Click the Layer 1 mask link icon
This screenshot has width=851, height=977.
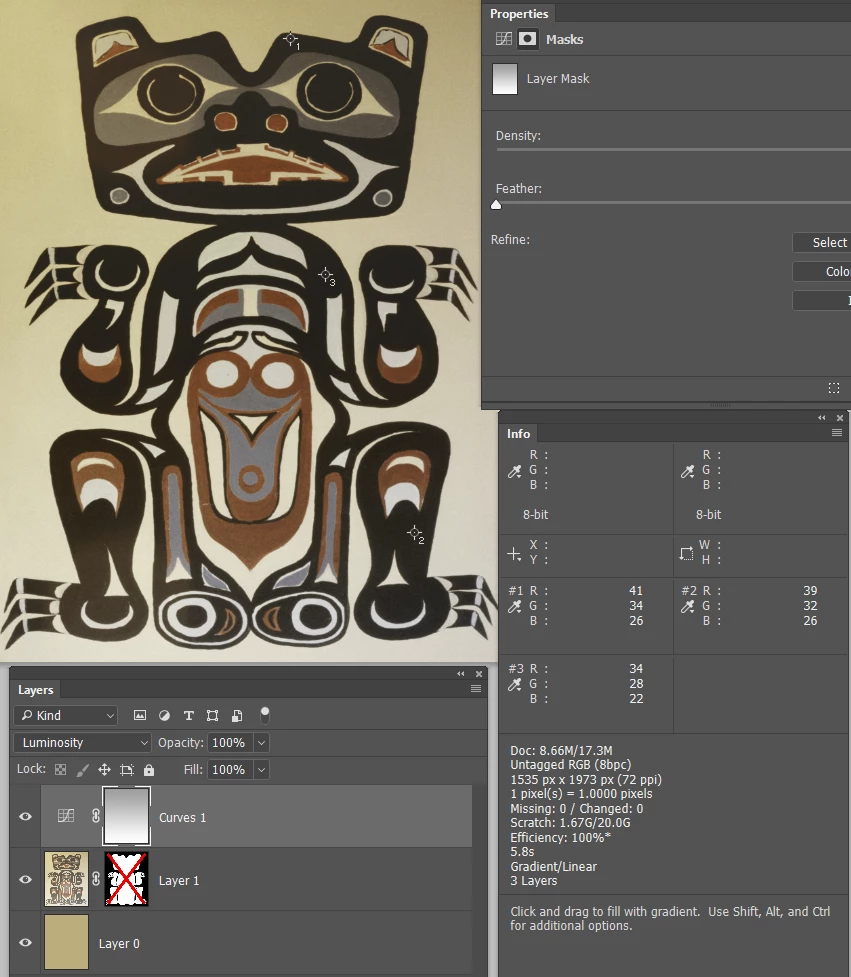click(96, 879)
